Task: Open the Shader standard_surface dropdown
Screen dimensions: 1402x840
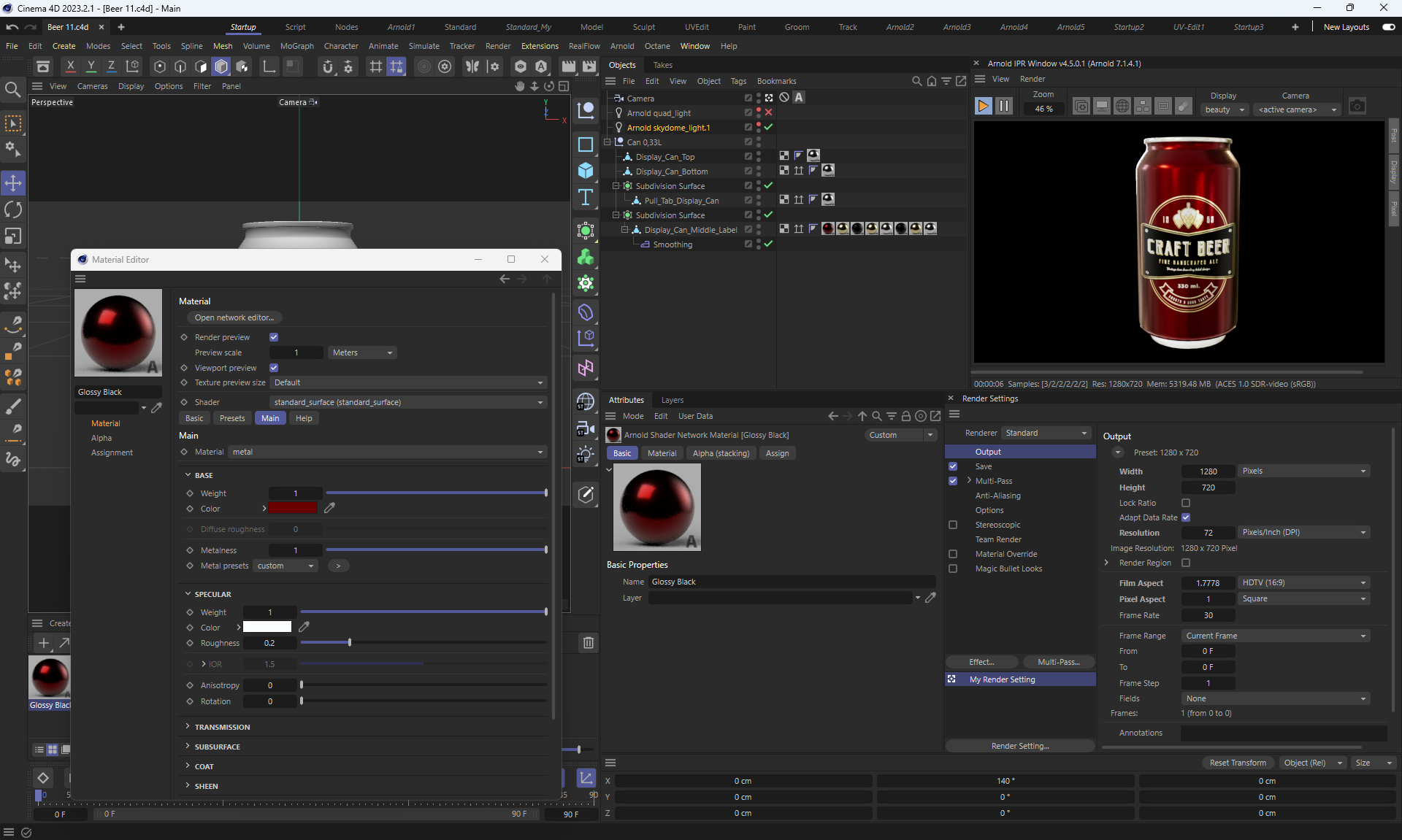Action: [409, 402]
